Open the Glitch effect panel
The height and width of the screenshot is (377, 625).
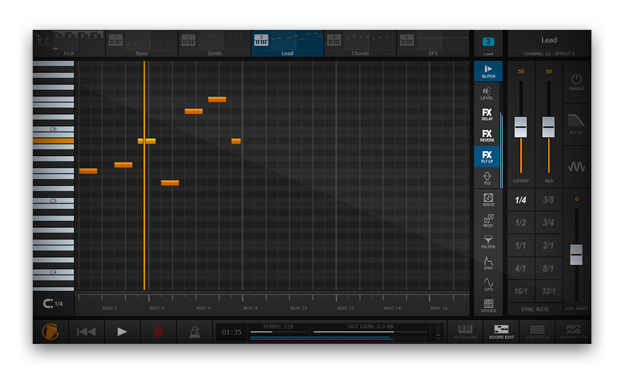(x=488, y=71)
